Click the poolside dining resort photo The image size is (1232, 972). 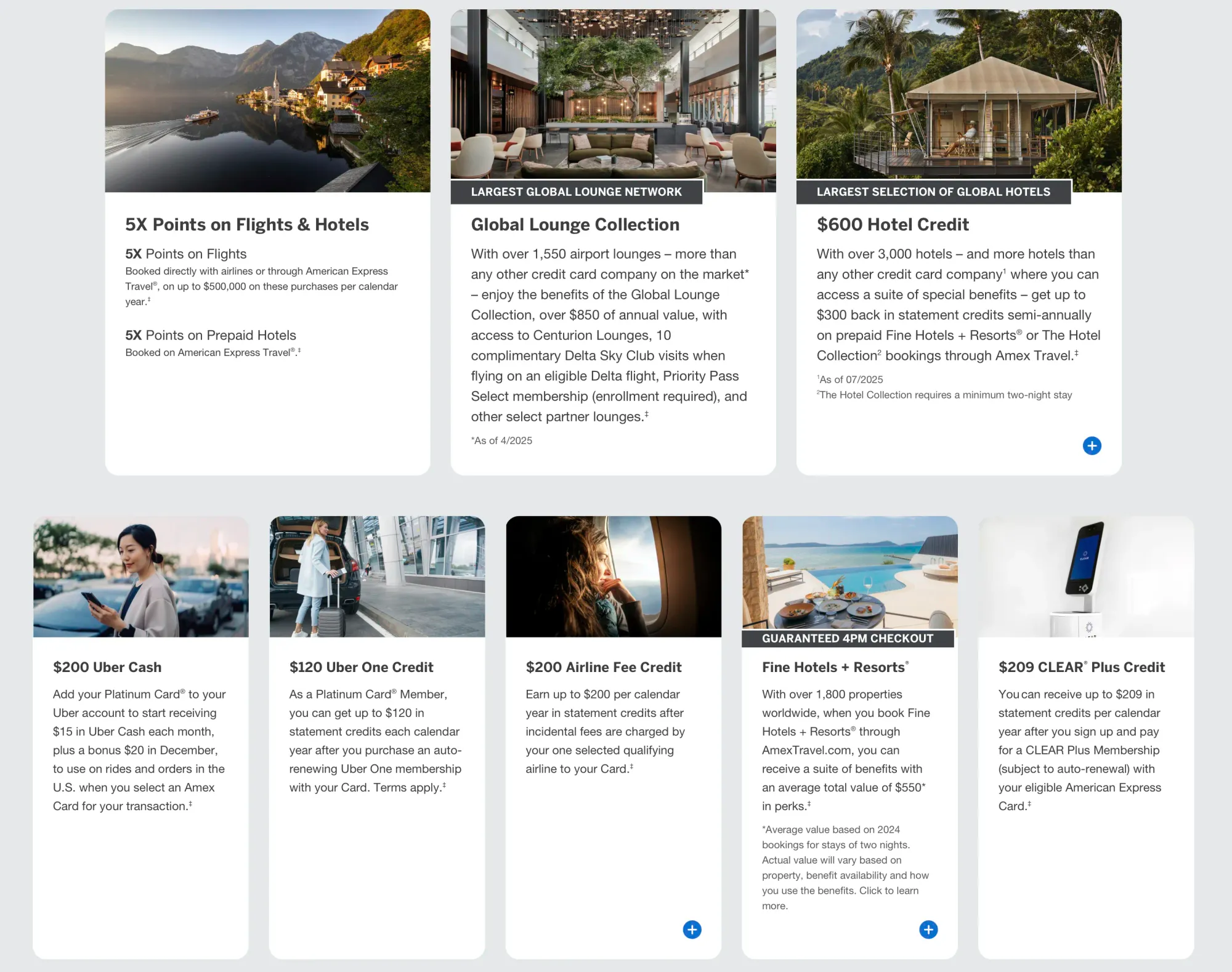(849, 572)
